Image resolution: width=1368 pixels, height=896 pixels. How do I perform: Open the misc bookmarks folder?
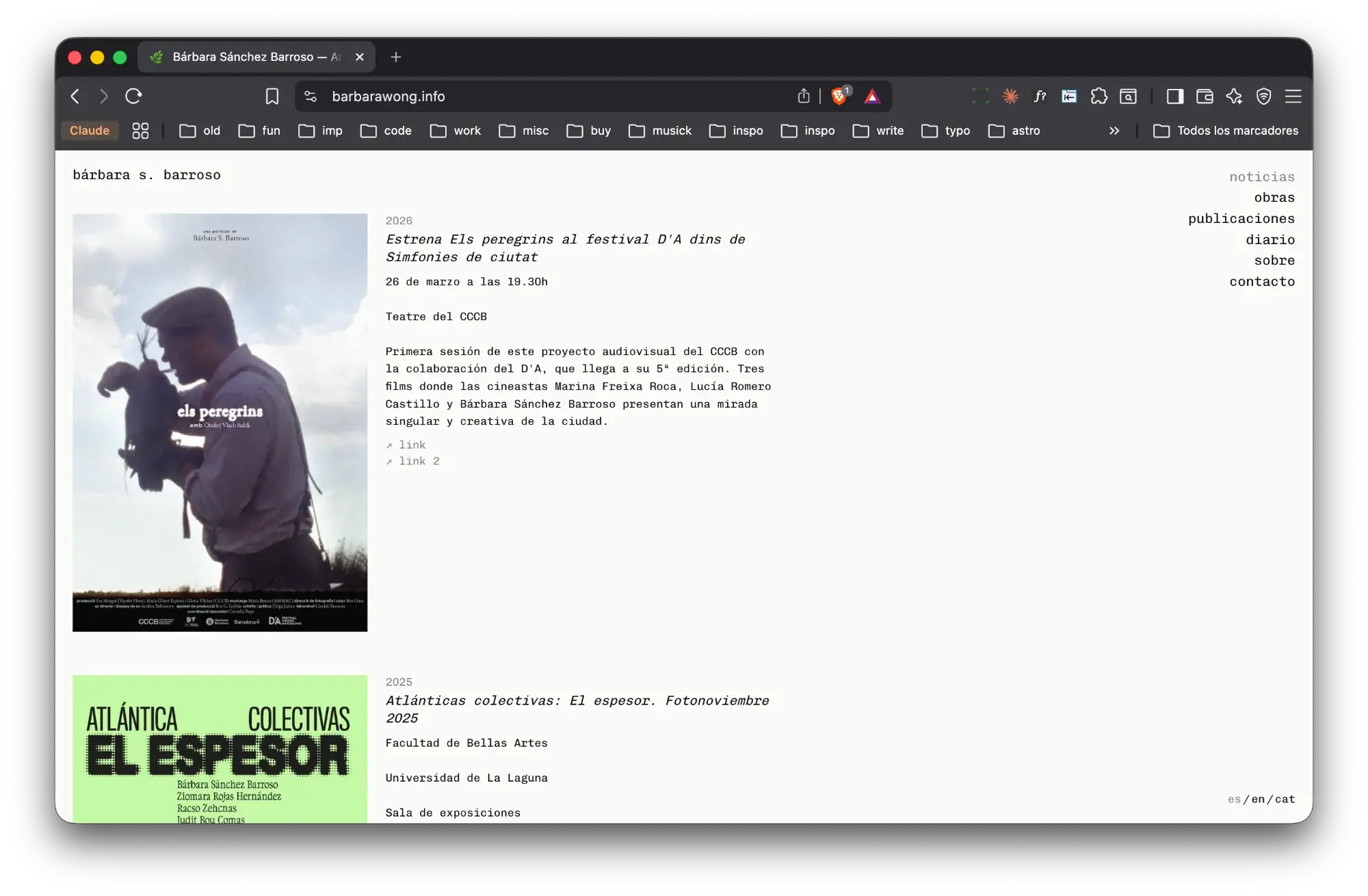524,131
